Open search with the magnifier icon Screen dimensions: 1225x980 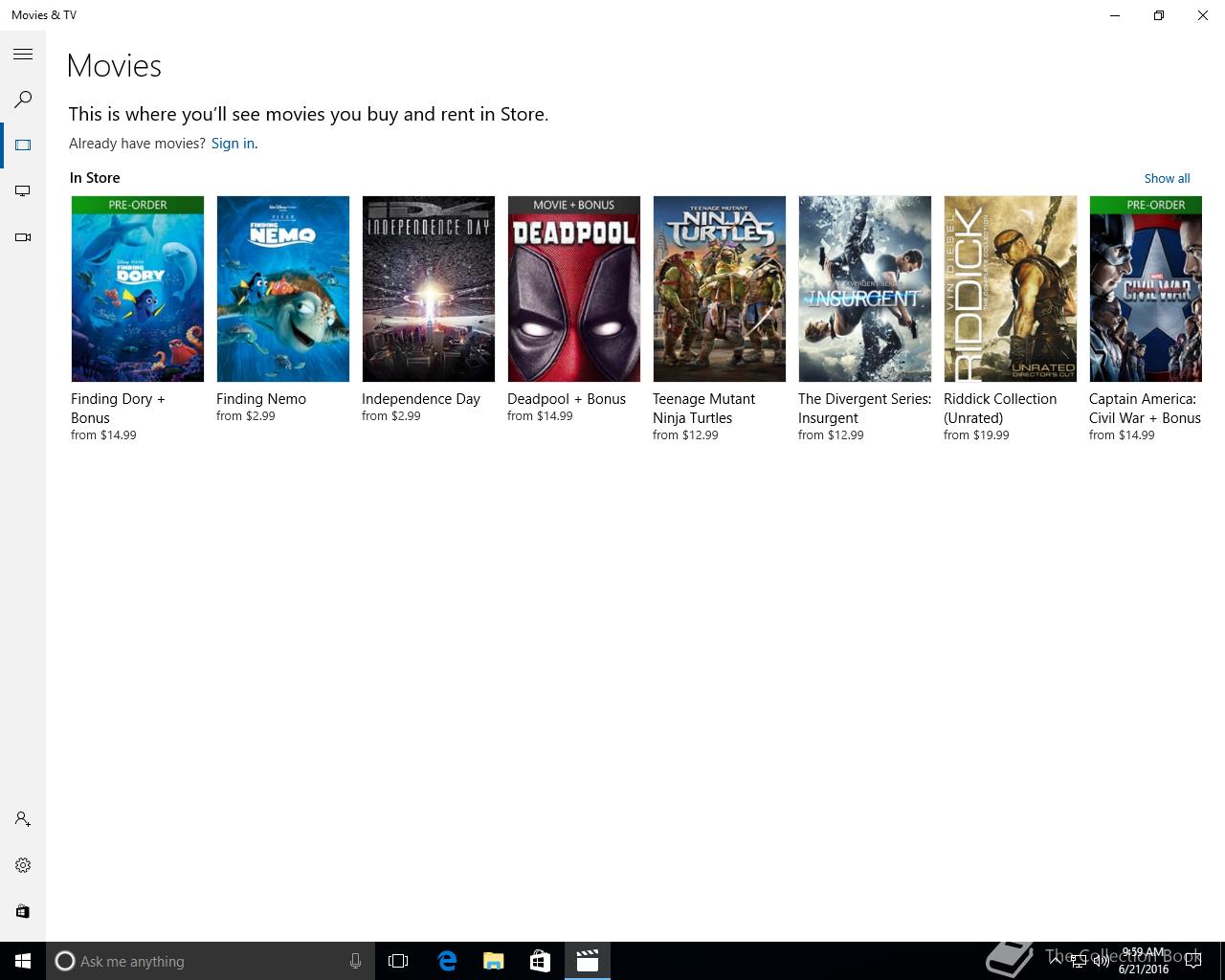tap(23, 100)
